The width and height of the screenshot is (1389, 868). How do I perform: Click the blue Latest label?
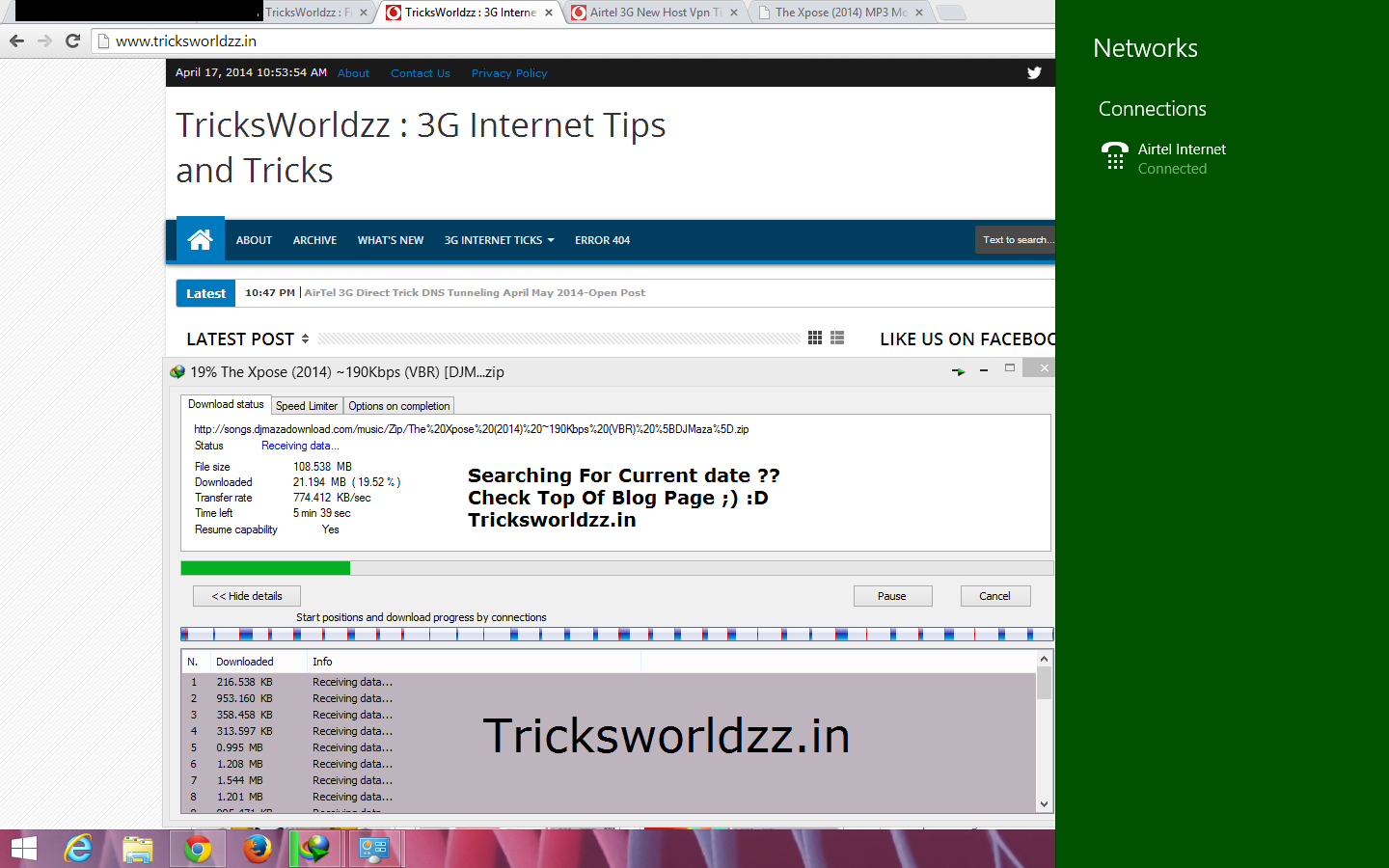[x=205, y=293]
